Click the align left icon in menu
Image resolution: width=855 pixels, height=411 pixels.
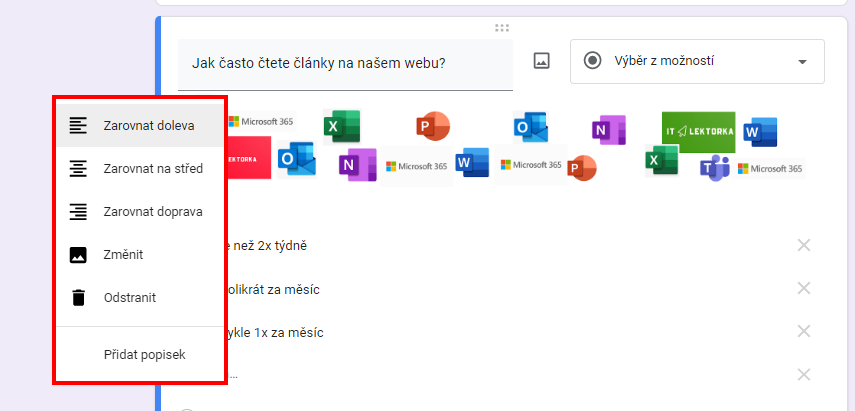point(78,125)
